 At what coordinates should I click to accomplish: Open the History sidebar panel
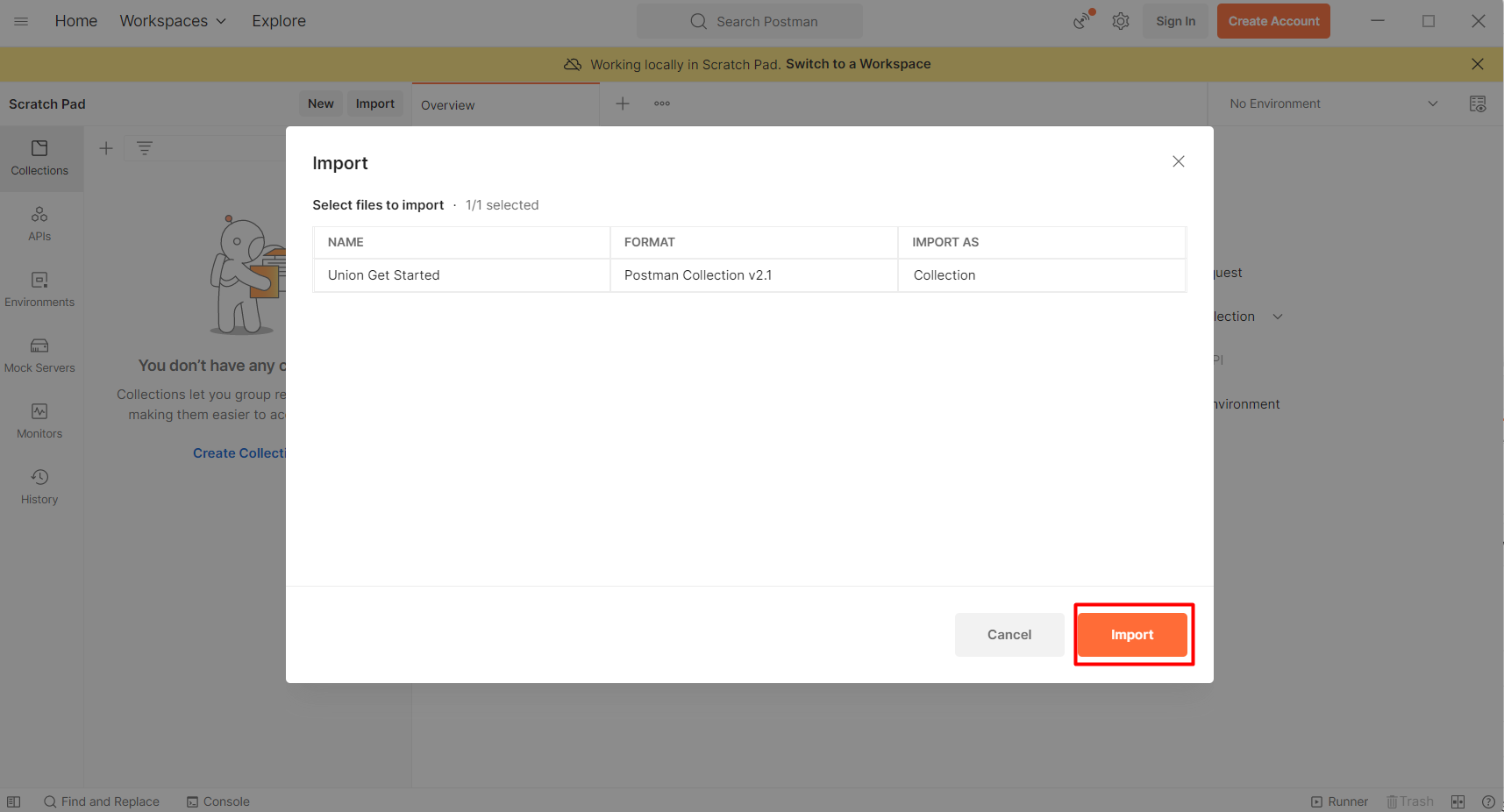tap(39, 488)
